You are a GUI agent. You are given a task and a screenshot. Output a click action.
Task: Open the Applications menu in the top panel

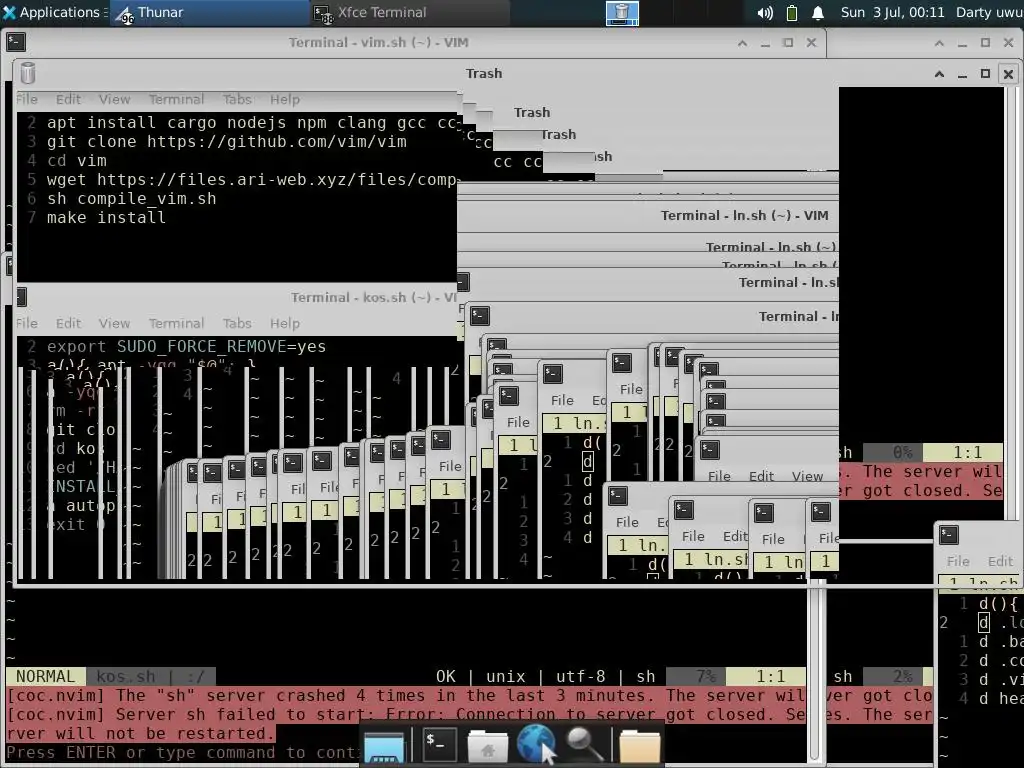[54, 12]
